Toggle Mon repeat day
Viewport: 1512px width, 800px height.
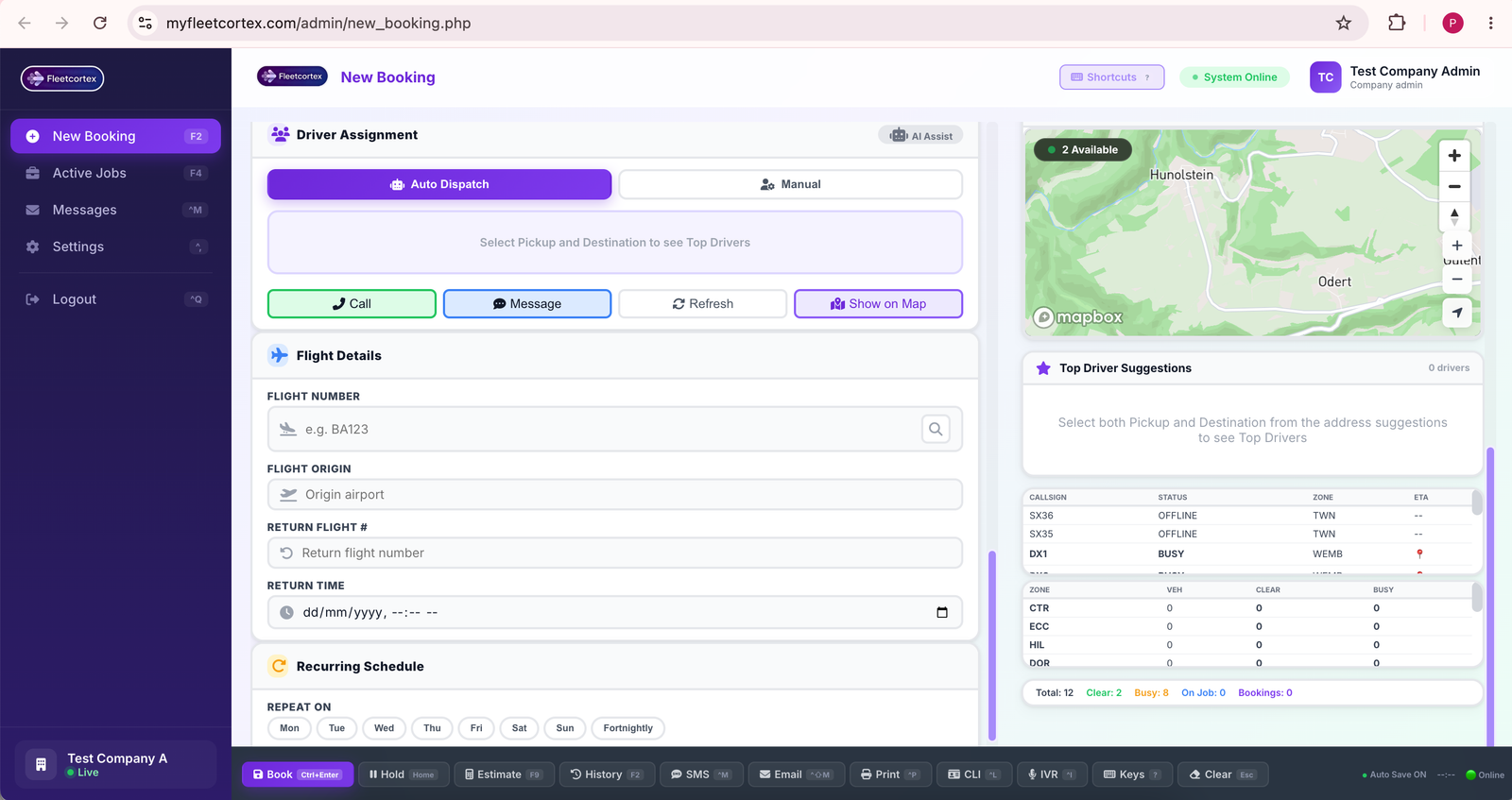point(289,728)
